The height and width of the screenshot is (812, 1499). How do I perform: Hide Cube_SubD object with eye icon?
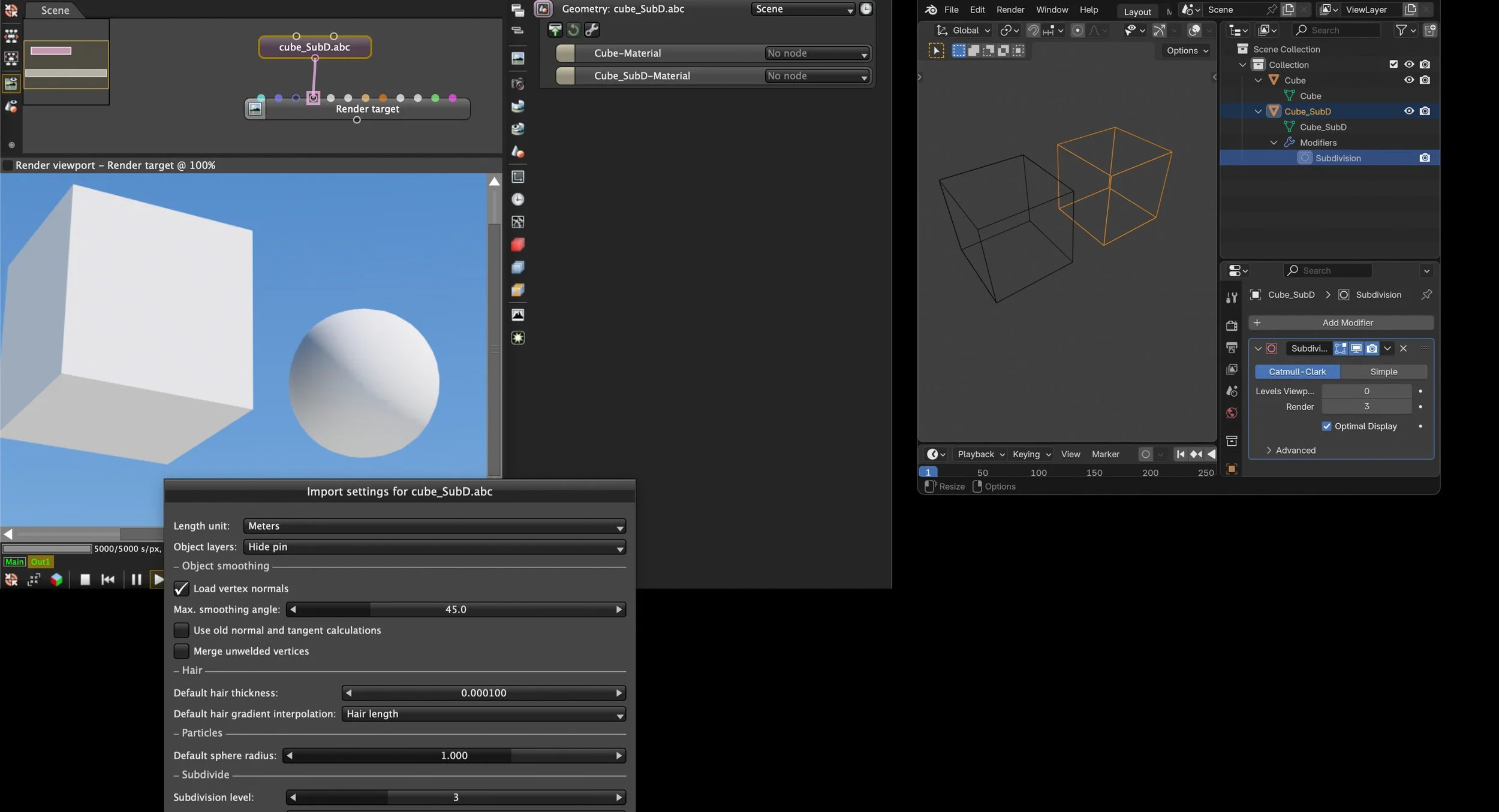click(1408, 111)
